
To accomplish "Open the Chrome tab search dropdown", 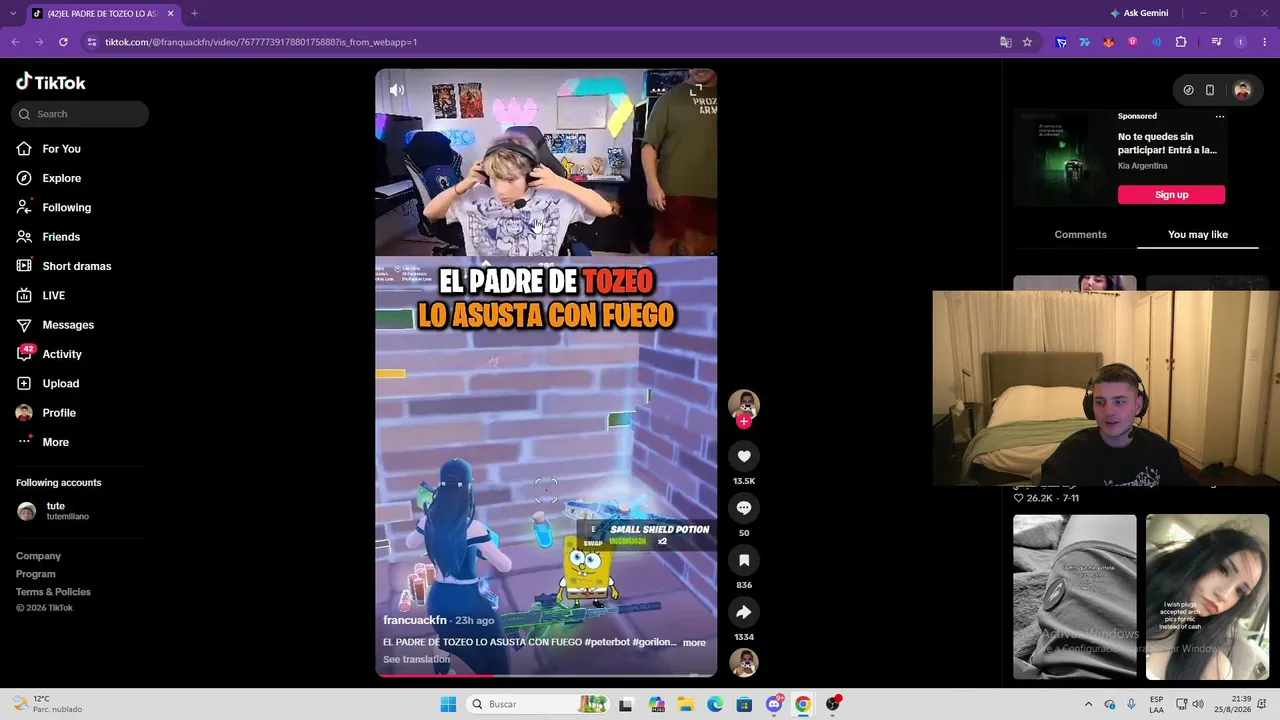I will 14,13.
